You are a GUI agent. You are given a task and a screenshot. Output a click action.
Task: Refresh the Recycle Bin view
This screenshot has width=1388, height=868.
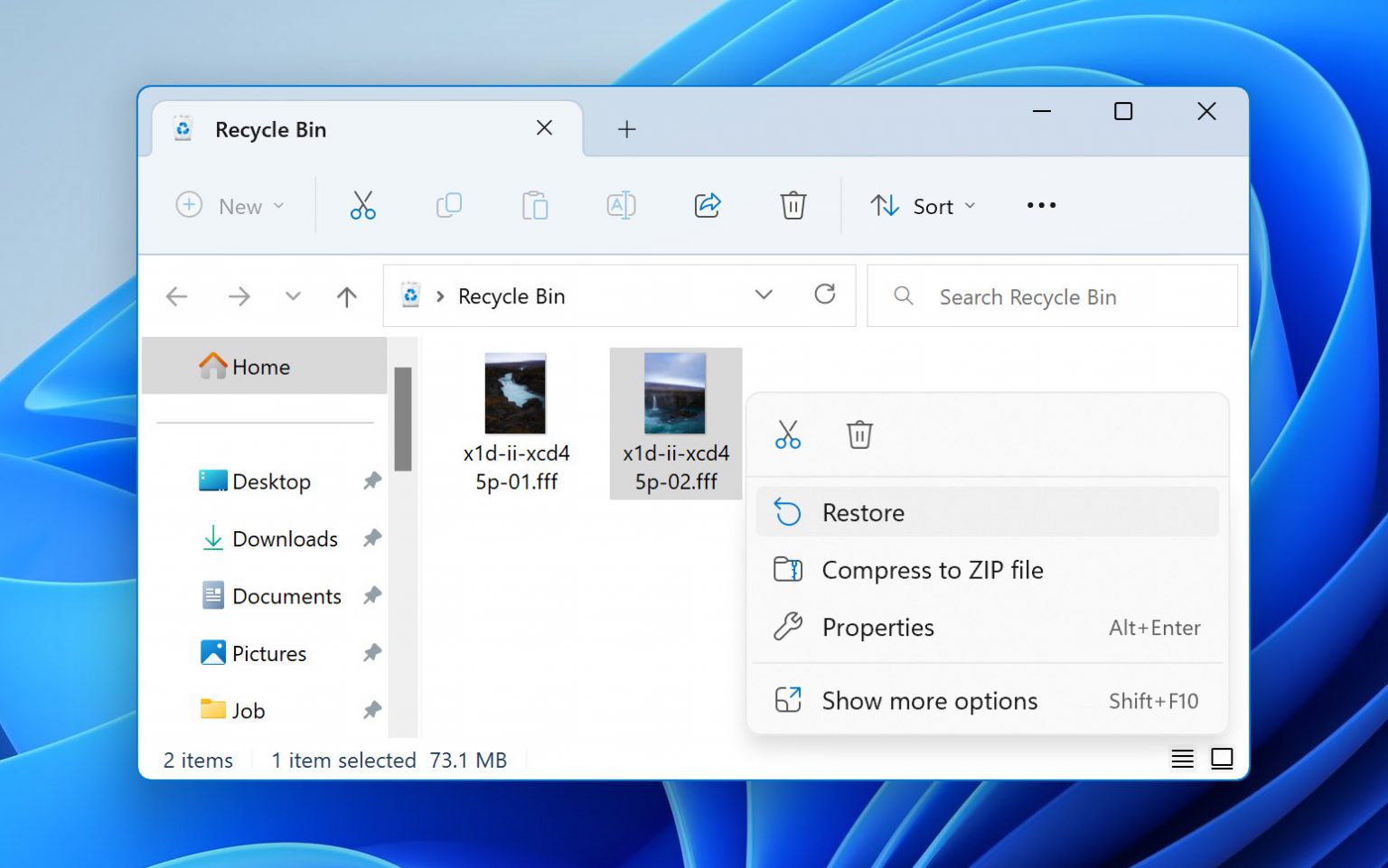[x=825, y=295]
